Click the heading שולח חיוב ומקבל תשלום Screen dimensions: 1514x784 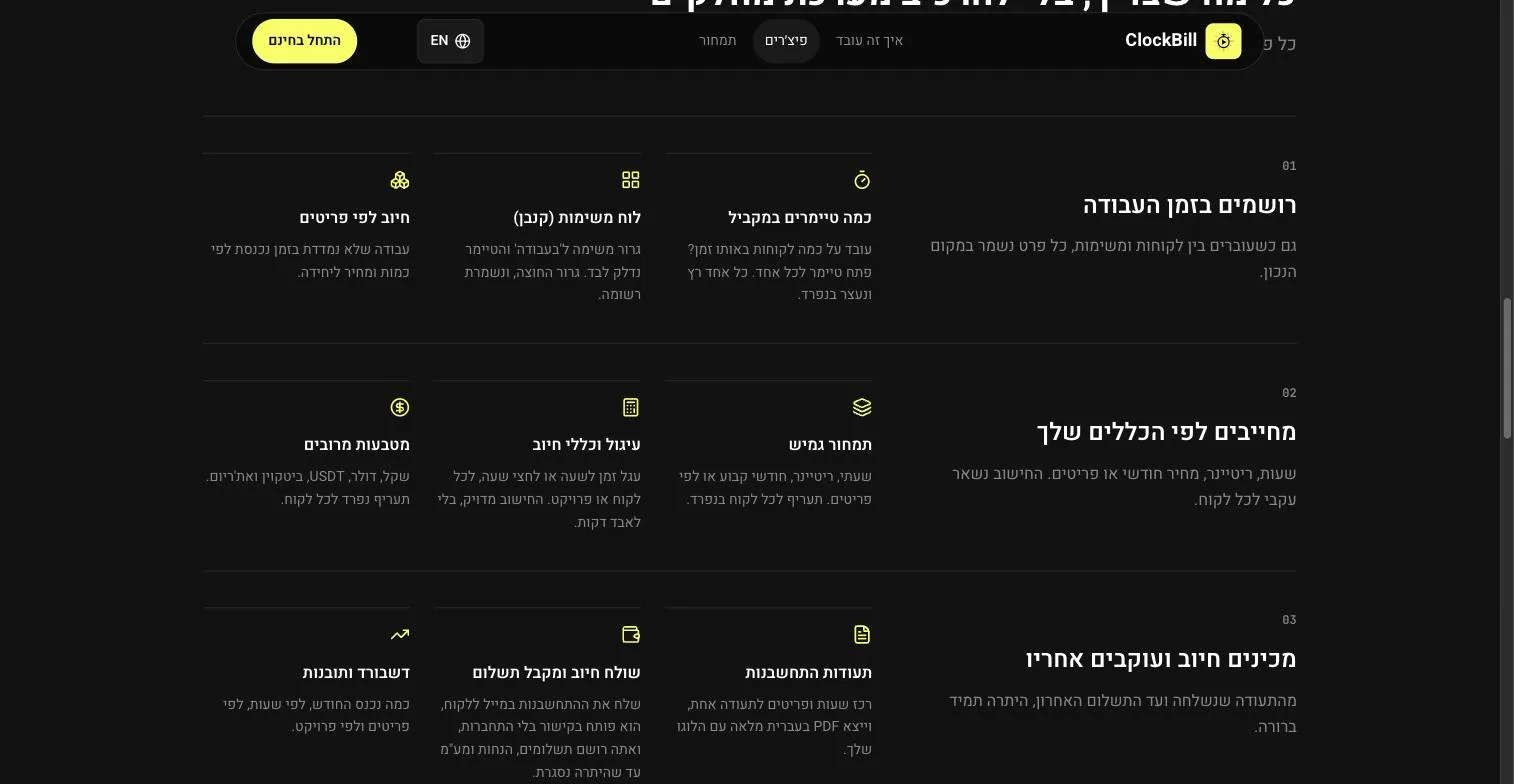(556, 673)
